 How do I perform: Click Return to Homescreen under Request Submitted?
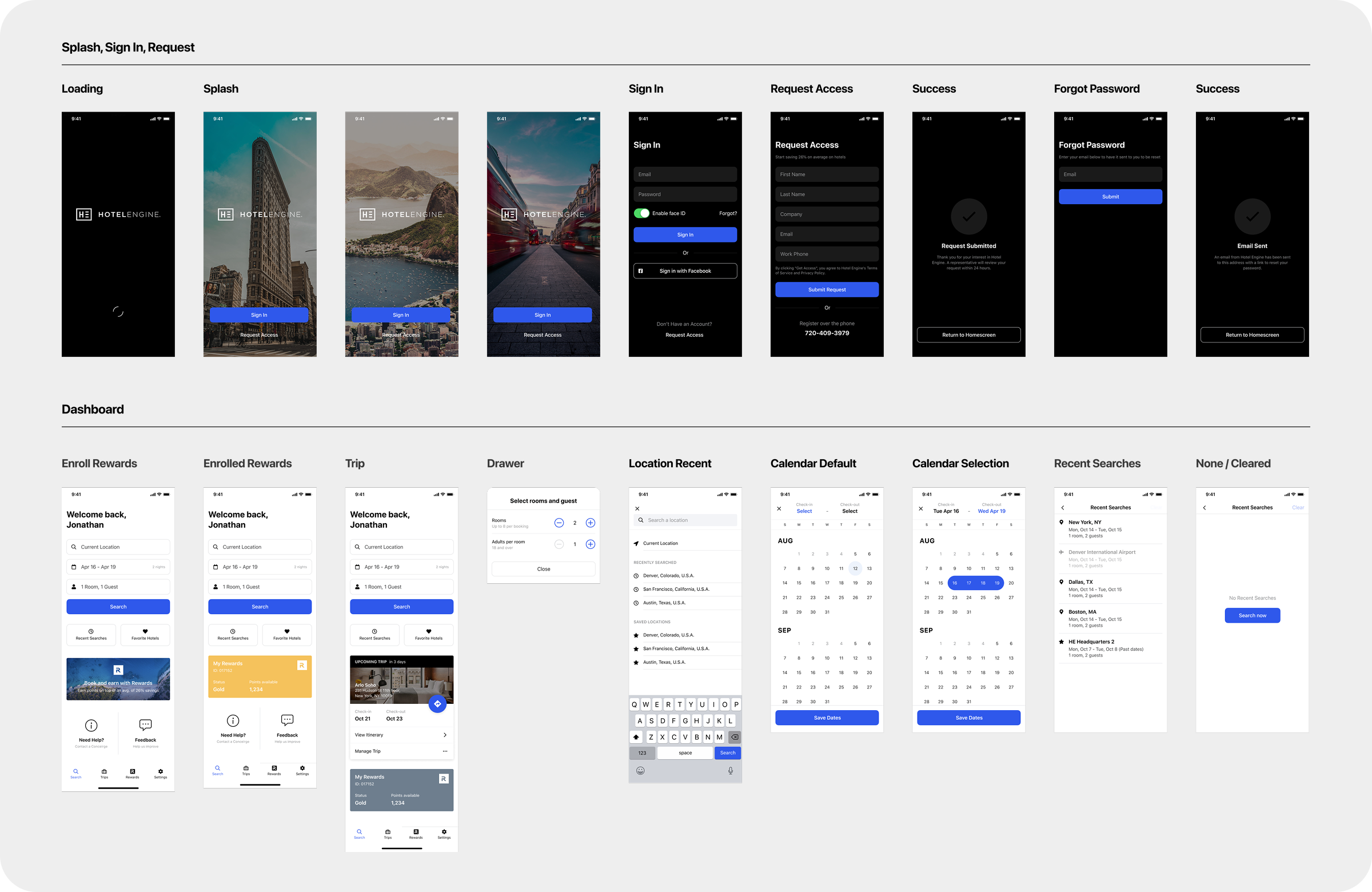click(x=968, y=335)
